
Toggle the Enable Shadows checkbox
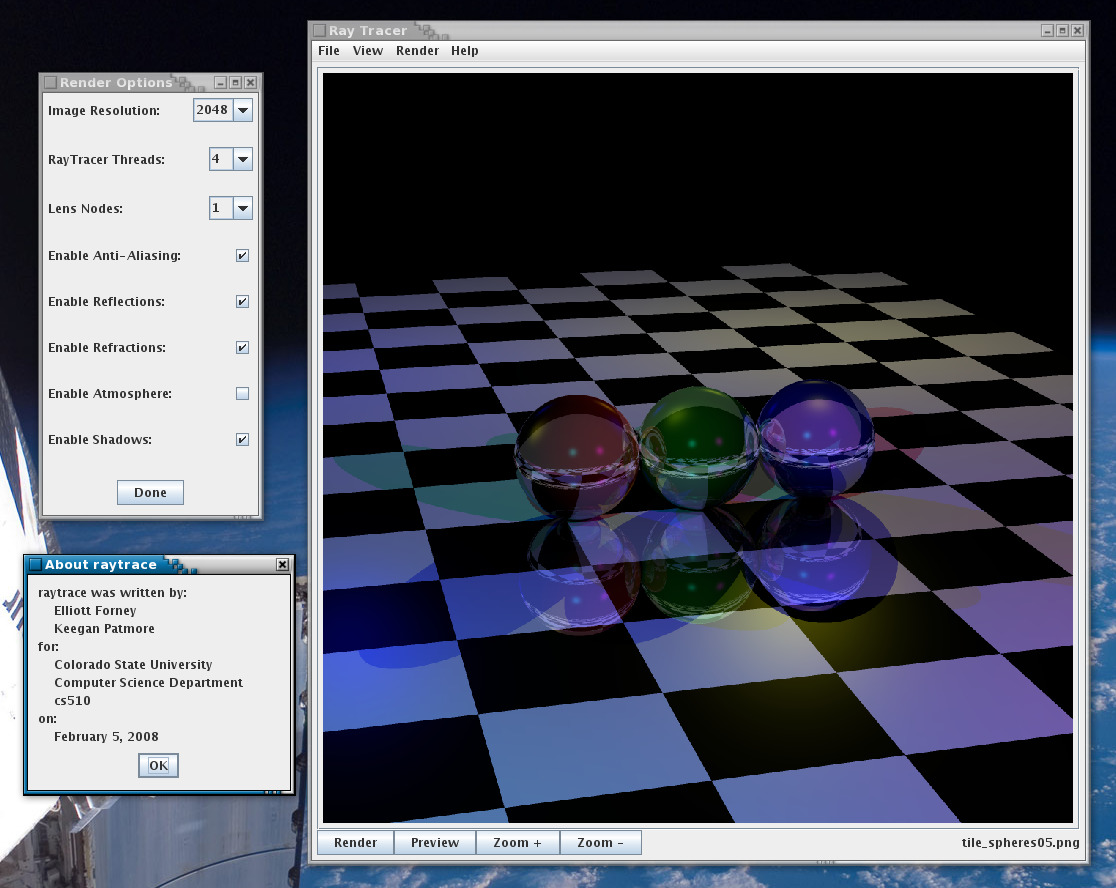coord(242,440)
